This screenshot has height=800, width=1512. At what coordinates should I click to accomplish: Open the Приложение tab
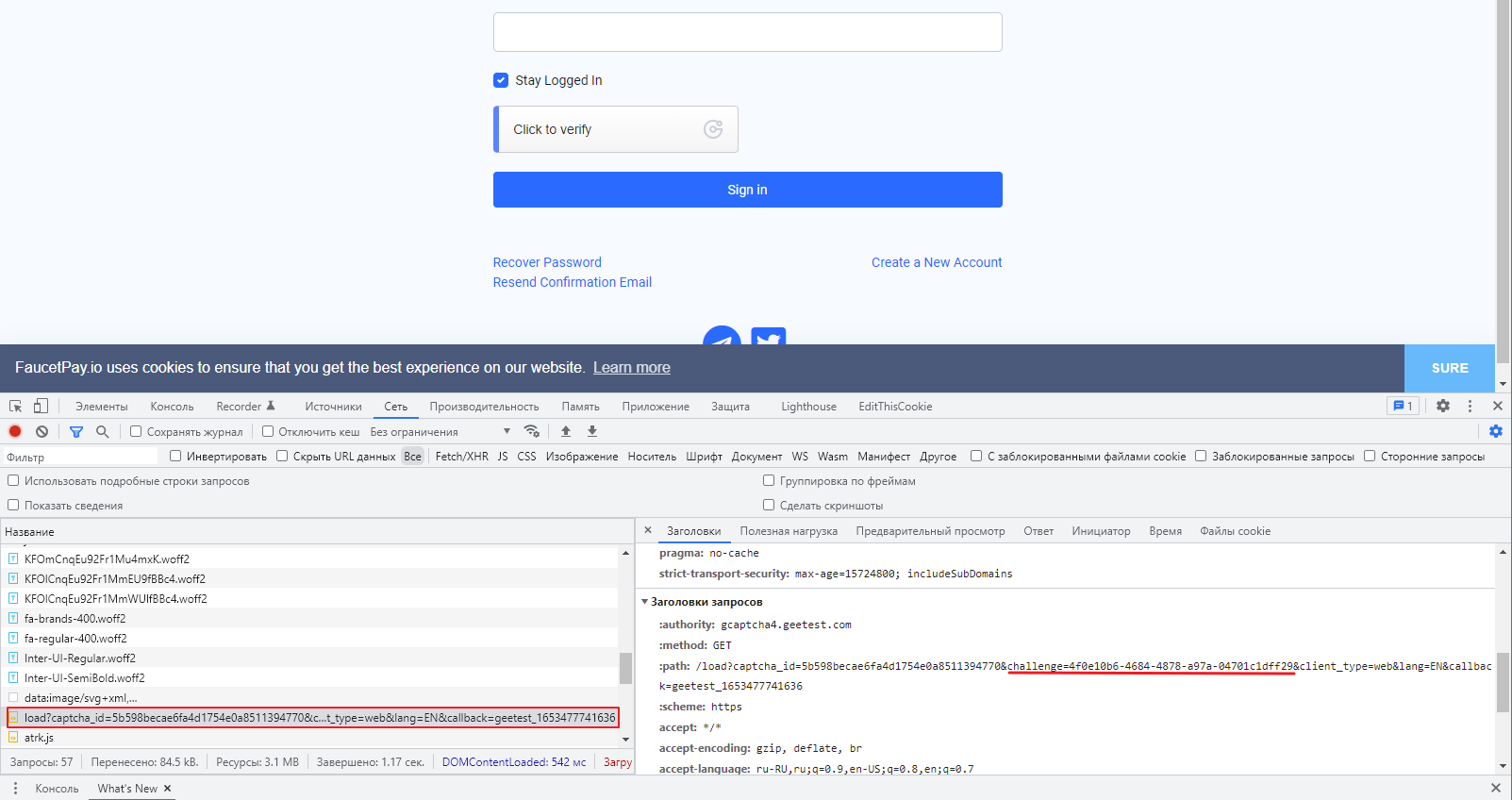656,407
